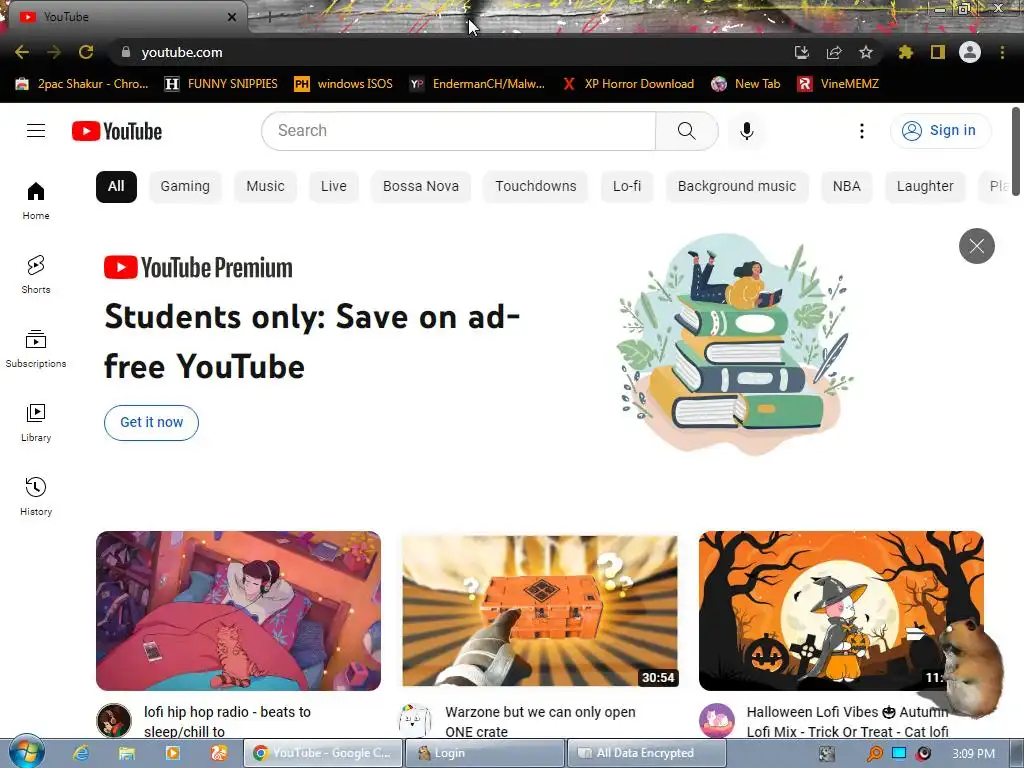
Task: Open Halloween Lofi Vibes thumbnail
Action: 841,611
